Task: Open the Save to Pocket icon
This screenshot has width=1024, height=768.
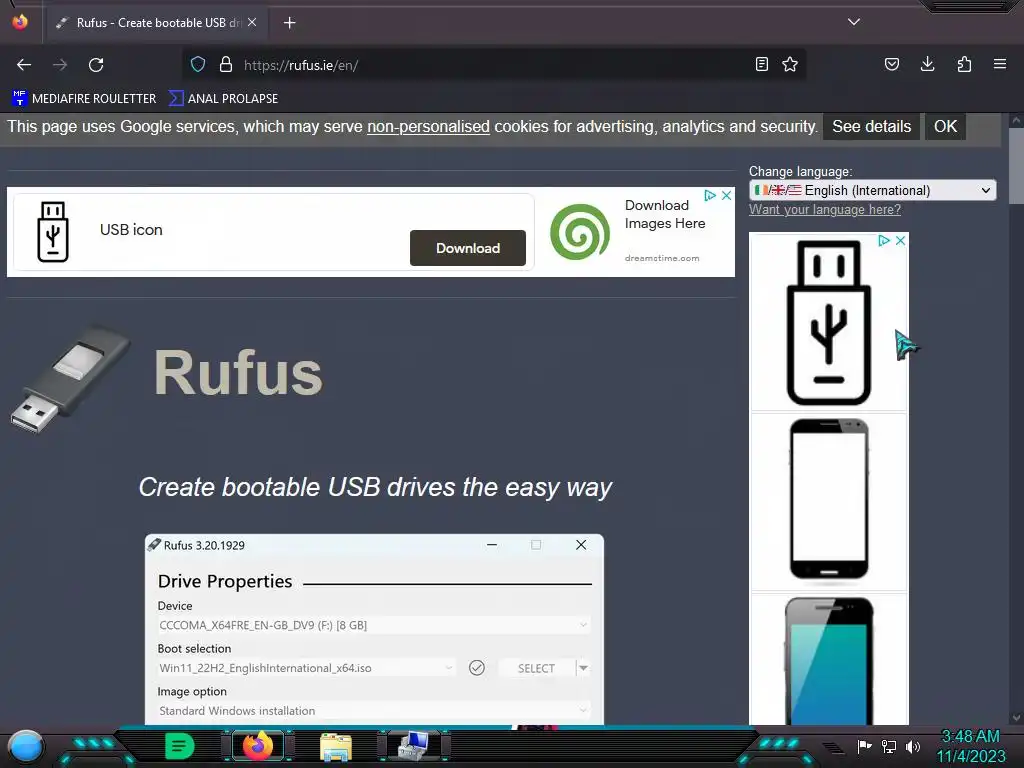Action: (x=891, y=64)
